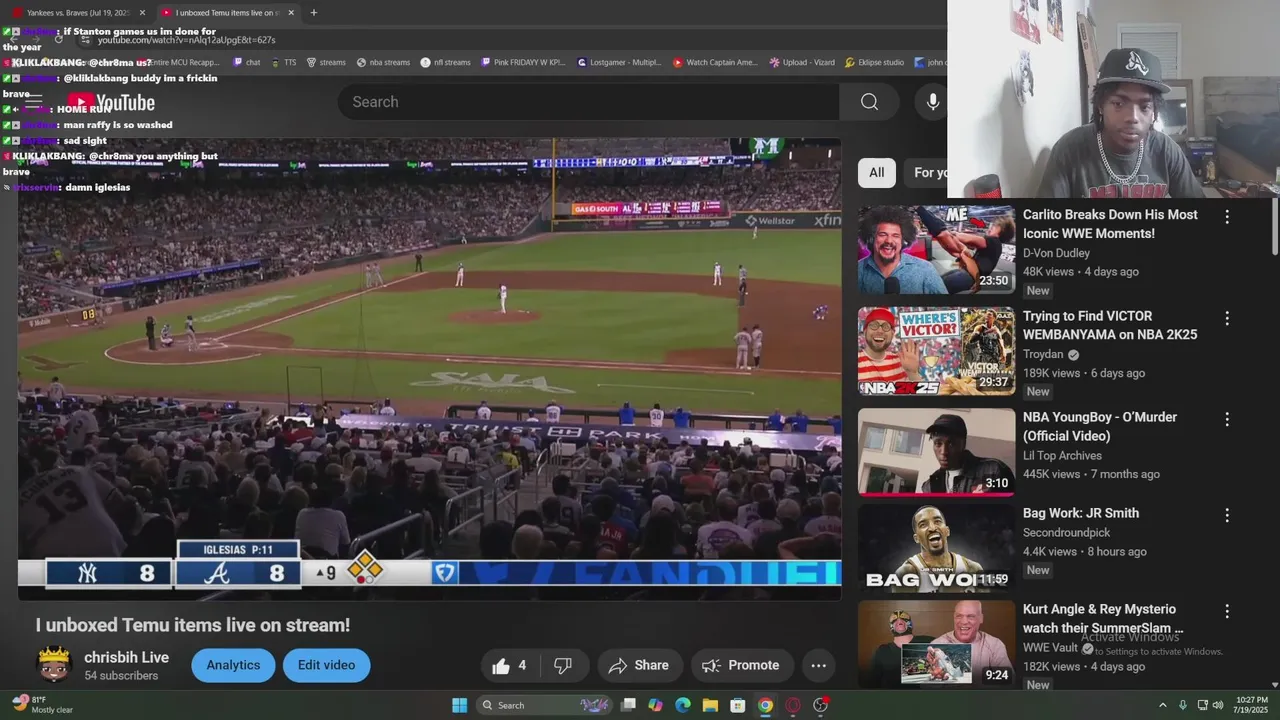This screenshot has height=720, width=1280.
Task: Open options menu for Kurt Angle video
Action: point(1227,611)
